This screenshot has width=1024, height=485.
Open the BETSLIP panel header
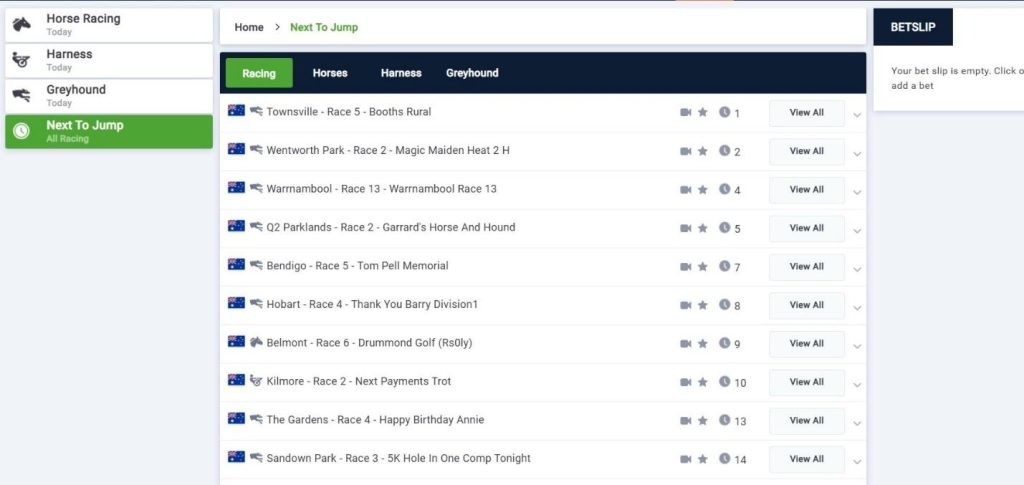[912, 27]
